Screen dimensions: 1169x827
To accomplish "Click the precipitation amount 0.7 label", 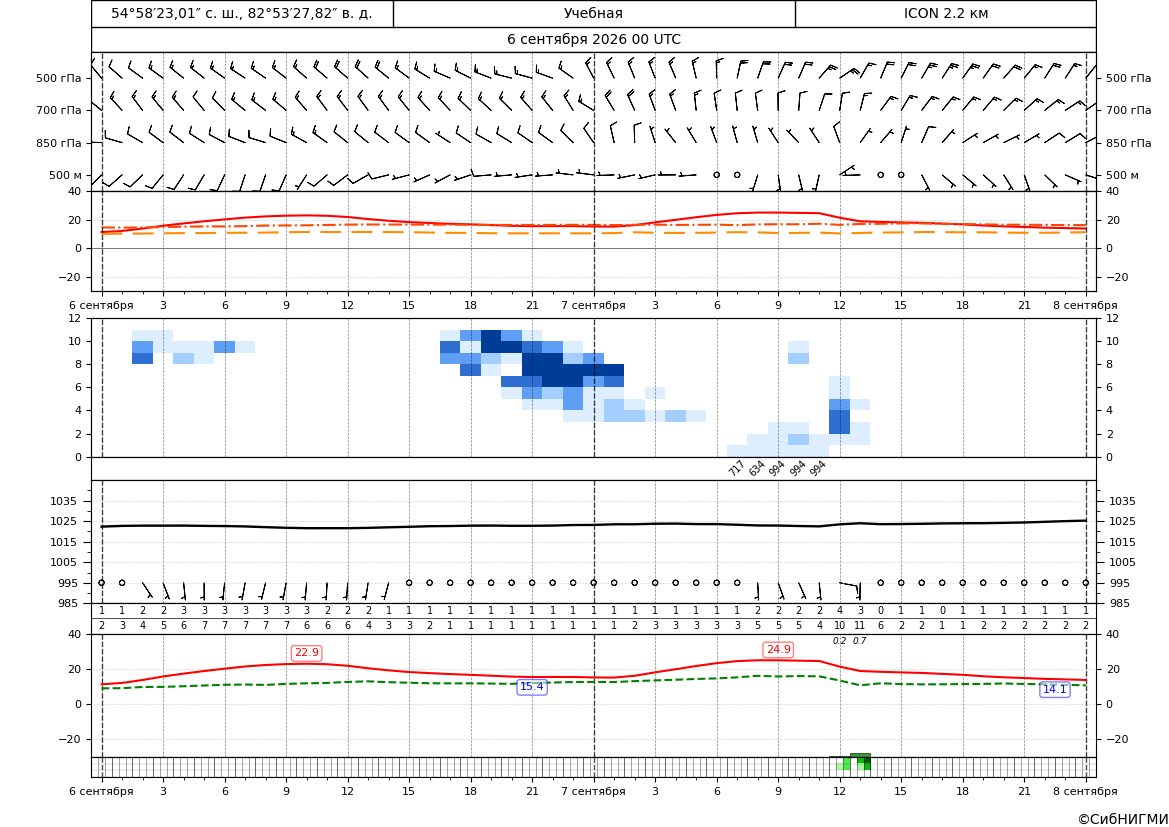I will pyautogui.click(x=860, y=641).
